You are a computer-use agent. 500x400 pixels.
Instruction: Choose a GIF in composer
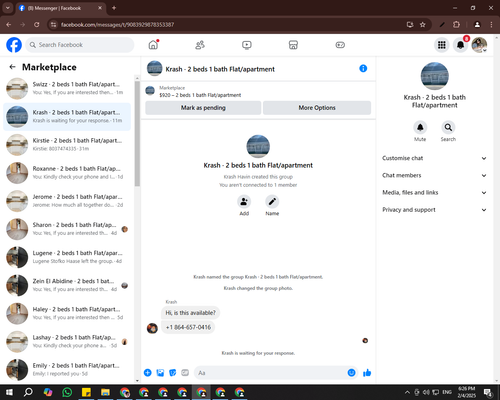pyautogui.click(x=185, y=373)
